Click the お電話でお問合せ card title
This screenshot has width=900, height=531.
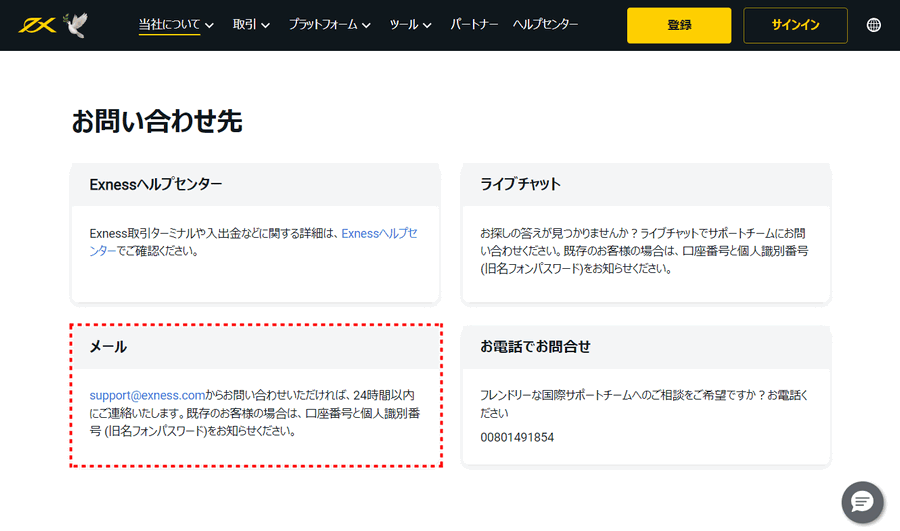536,347
